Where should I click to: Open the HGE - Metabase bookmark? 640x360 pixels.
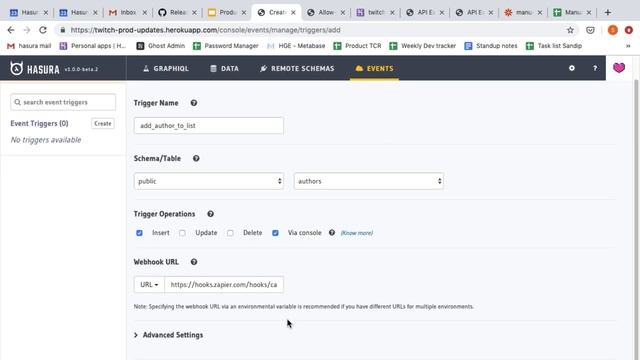click(296, 46)
